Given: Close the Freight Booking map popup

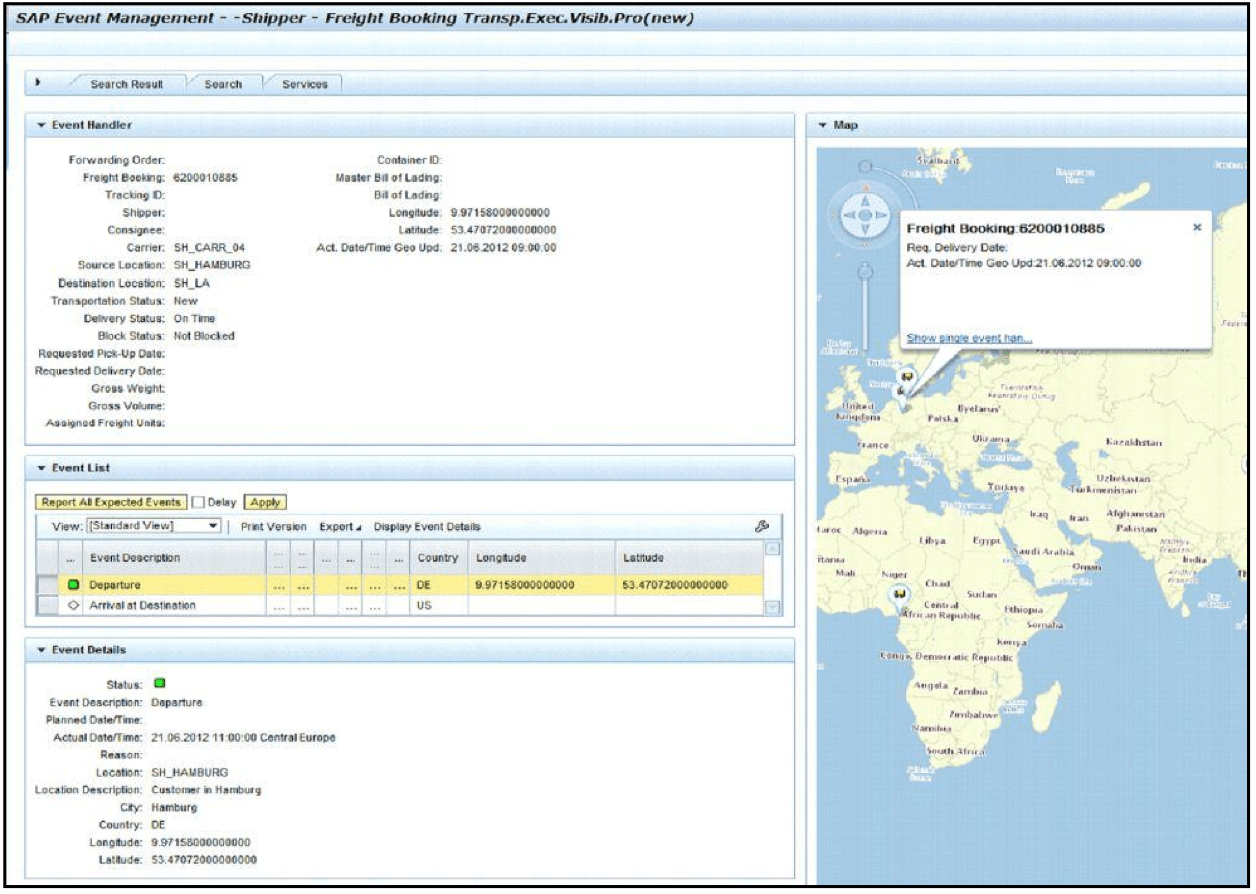Looking at the screenshot, I should tap(1197, 227).
